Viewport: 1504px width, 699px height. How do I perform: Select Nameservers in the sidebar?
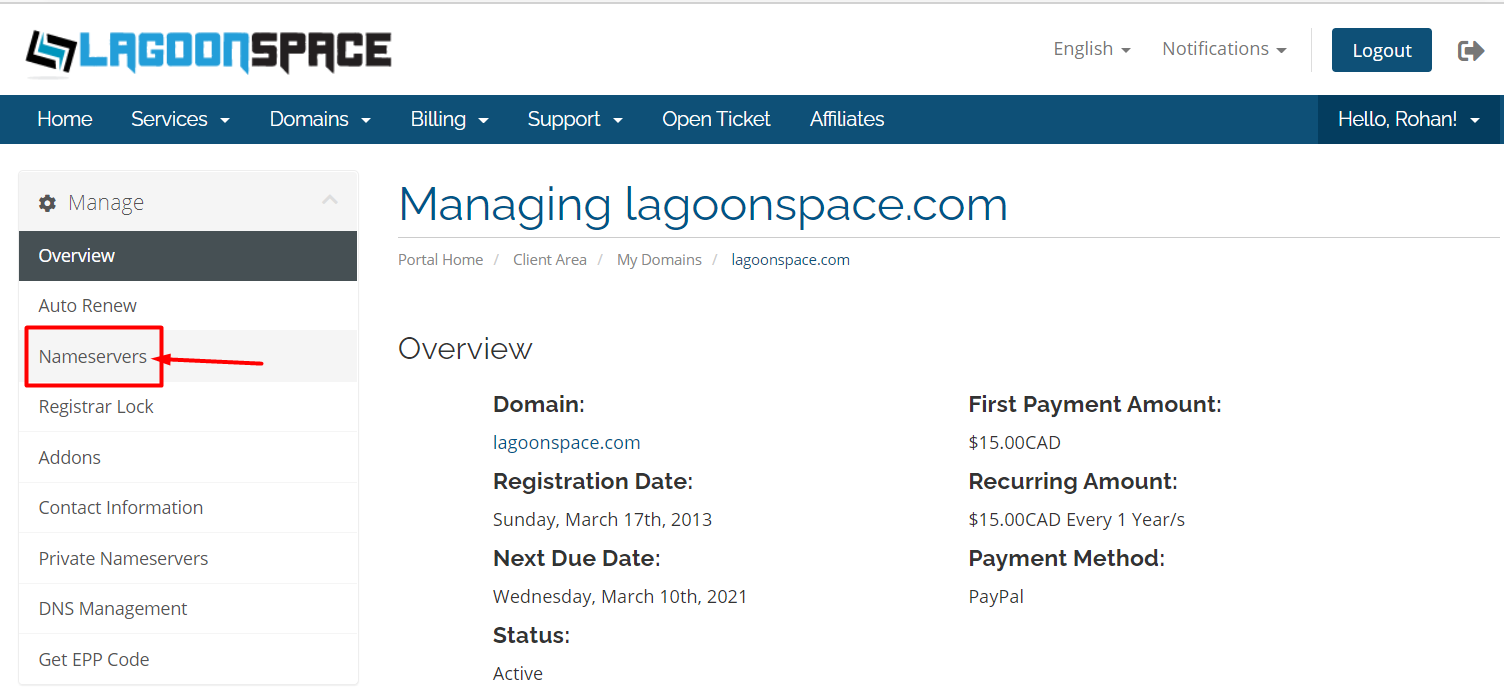click(93, 356)
